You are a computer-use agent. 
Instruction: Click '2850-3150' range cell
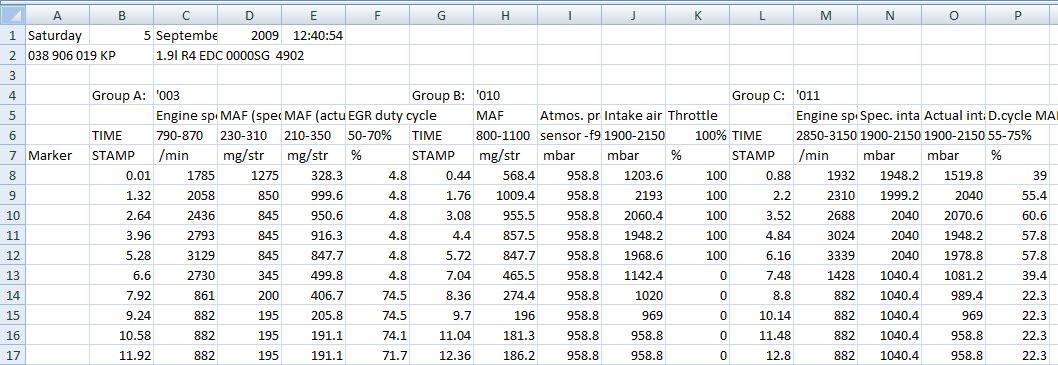point(825,136)
